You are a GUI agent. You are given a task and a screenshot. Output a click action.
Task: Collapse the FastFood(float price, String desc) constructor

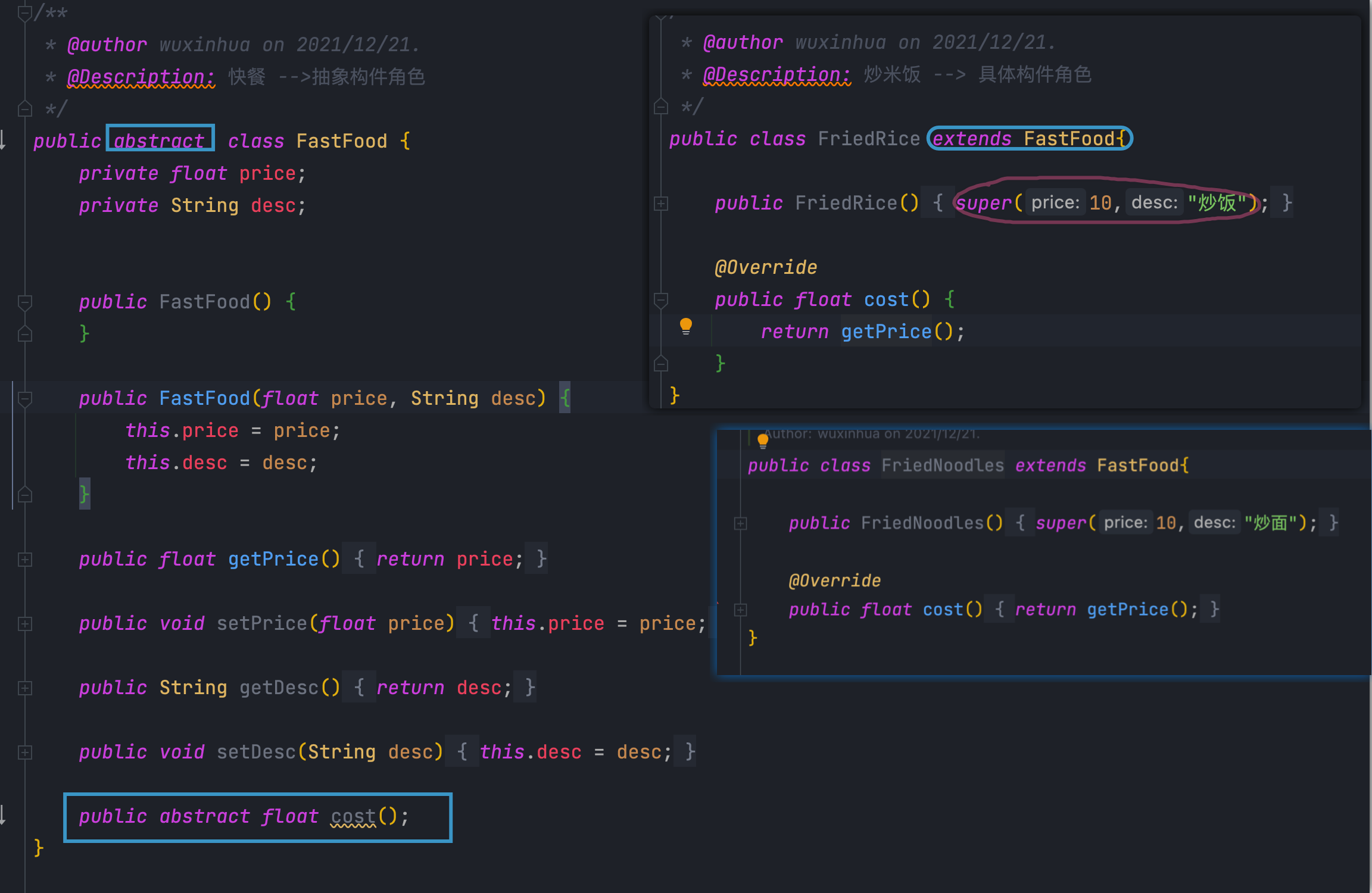coord(24,398)
